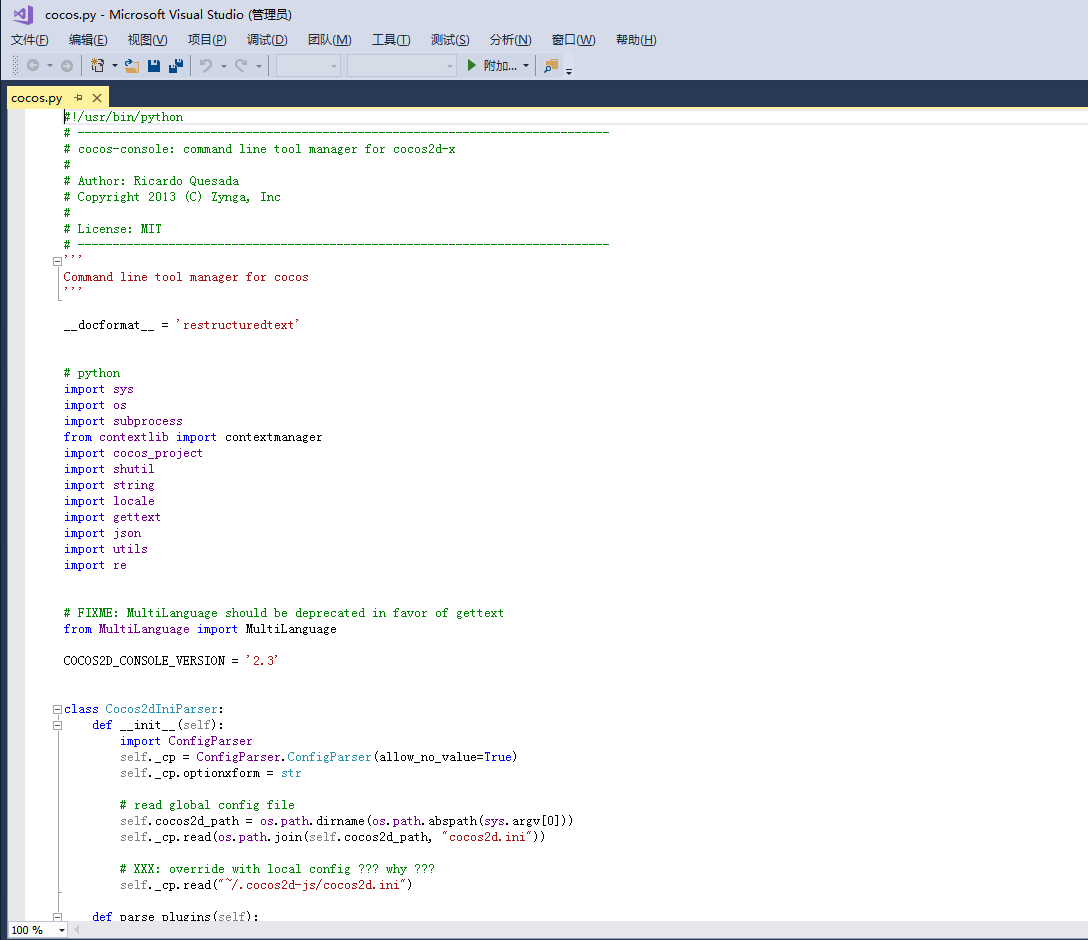Click the Undo arrow icon

pyautogui.click(x=206, y=66)
